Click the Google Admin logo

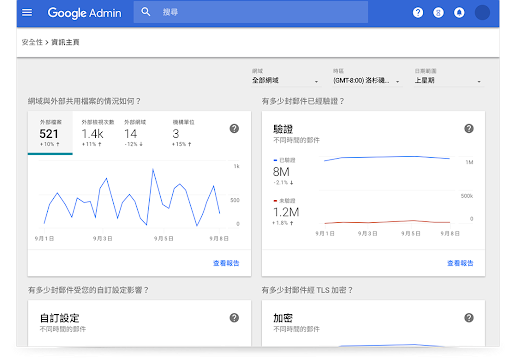point(84,13)
